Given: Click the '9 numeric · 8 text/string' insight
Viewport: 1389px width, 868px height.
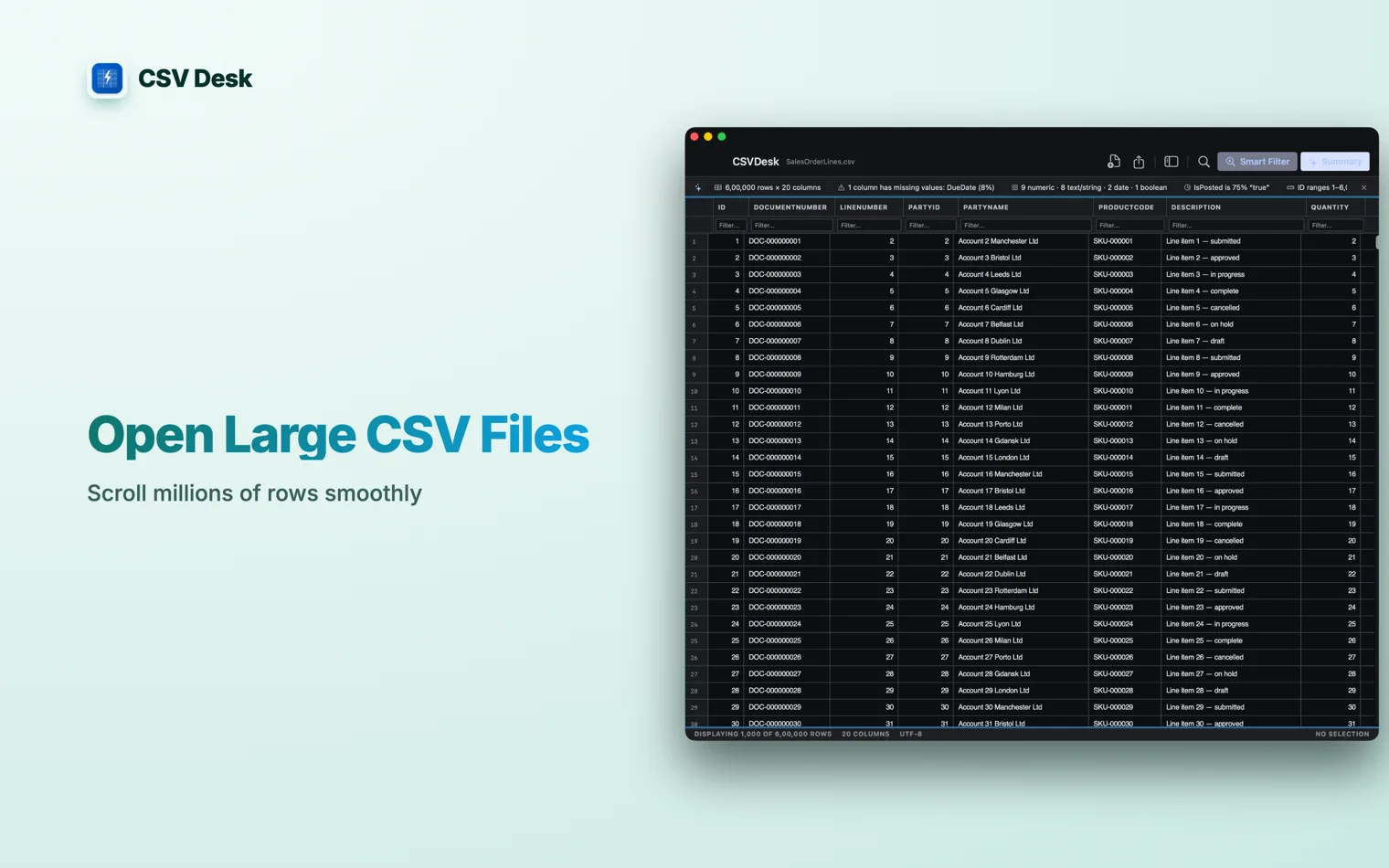Looking at the screenshot, I should (1088, 187).
